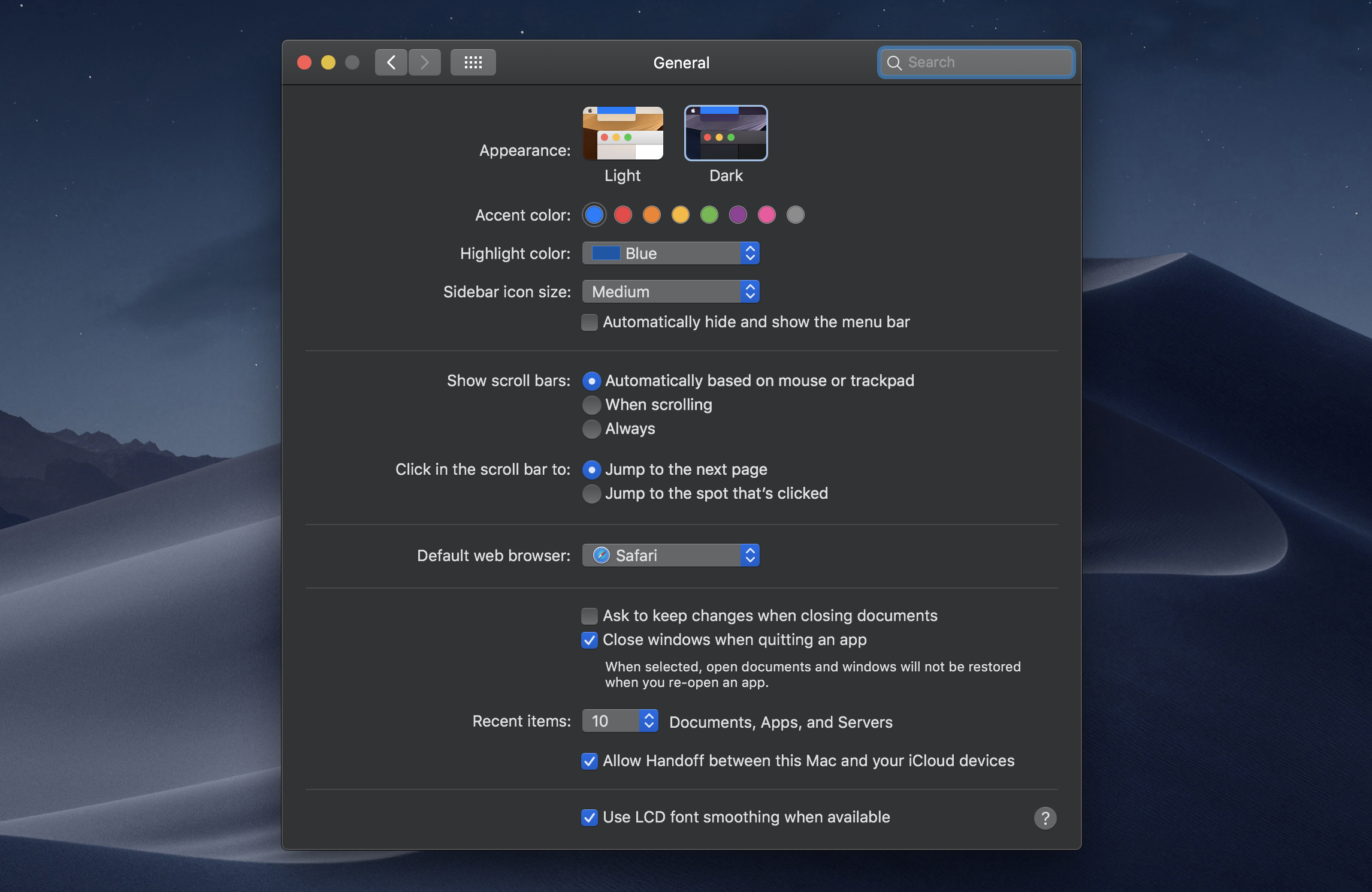Choose the green accent color
Viewport: 1372px width, 892px height.
pos(709,215)
